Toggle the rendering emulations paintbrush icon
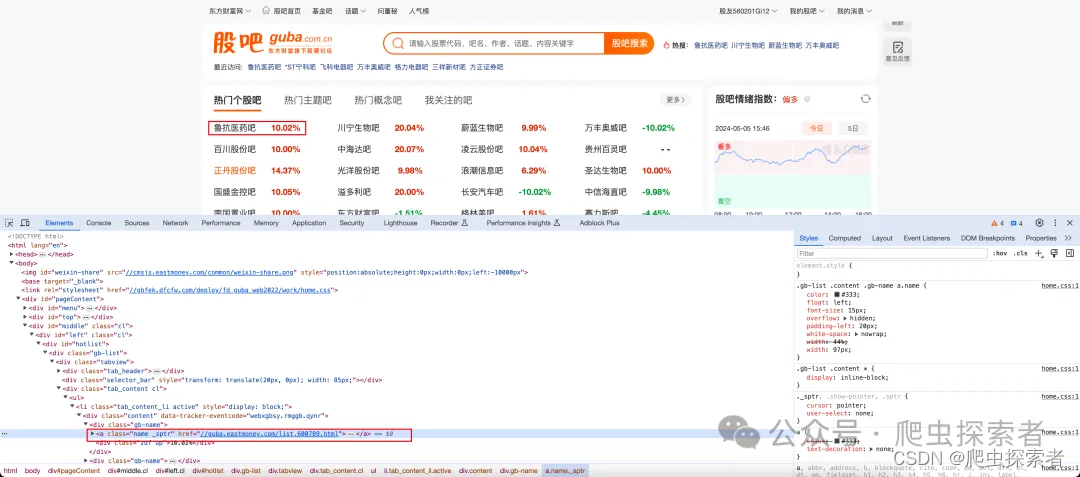 click(1054, 253)
